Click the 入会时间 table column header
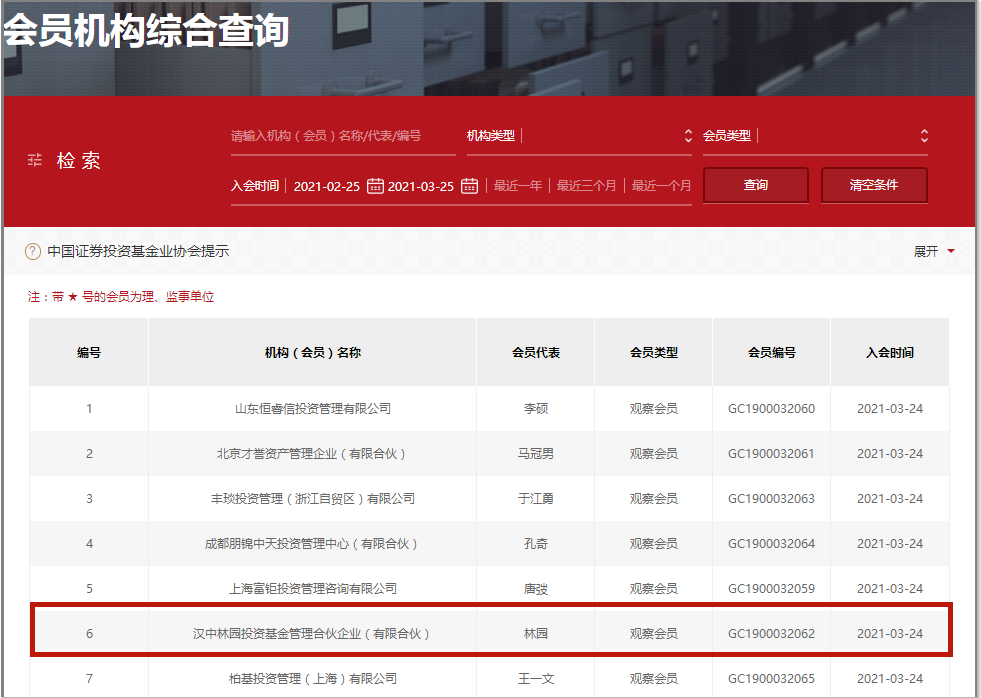Screen dimensions: 981x698 point(889,352)
